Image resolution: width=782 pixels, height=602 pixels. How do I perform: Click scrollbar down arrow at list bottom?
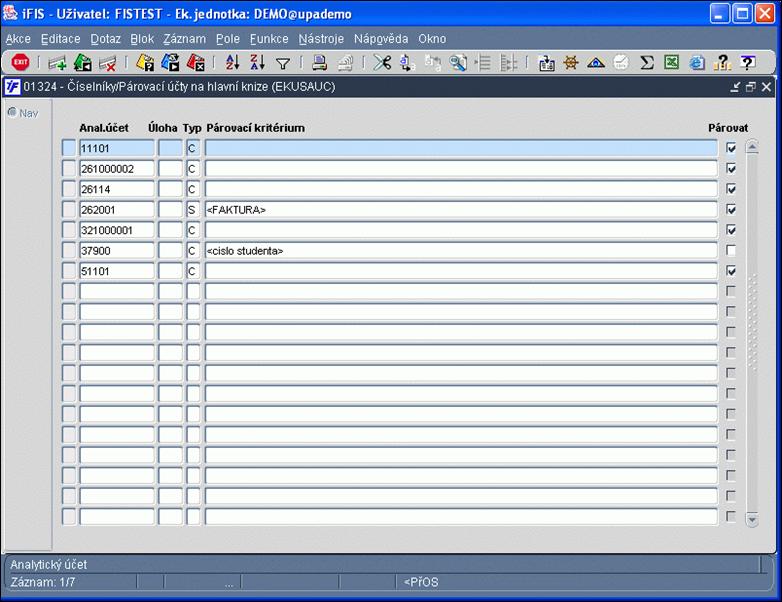752,520
